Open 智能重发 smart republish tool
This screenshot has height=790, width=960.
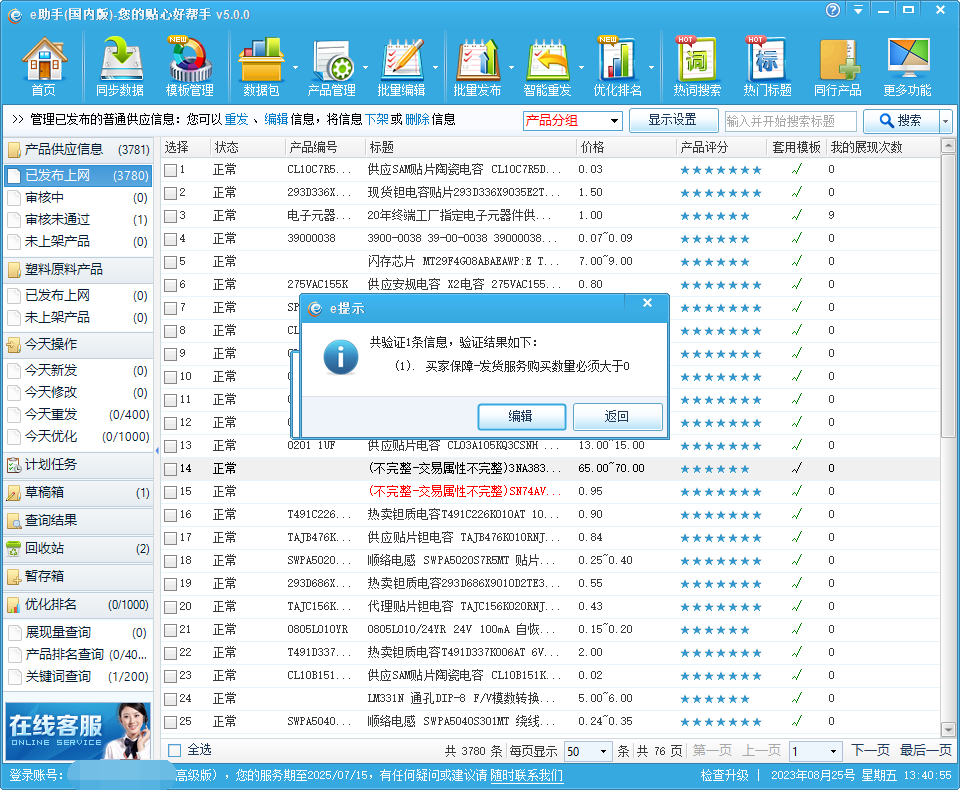[547, 68]
